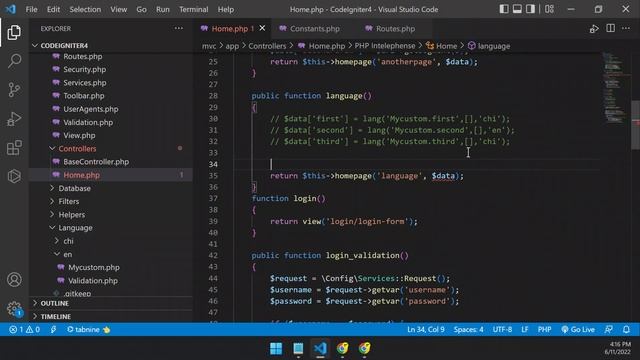Click the Controllers breadcrumb segment

tap(267, 46)
